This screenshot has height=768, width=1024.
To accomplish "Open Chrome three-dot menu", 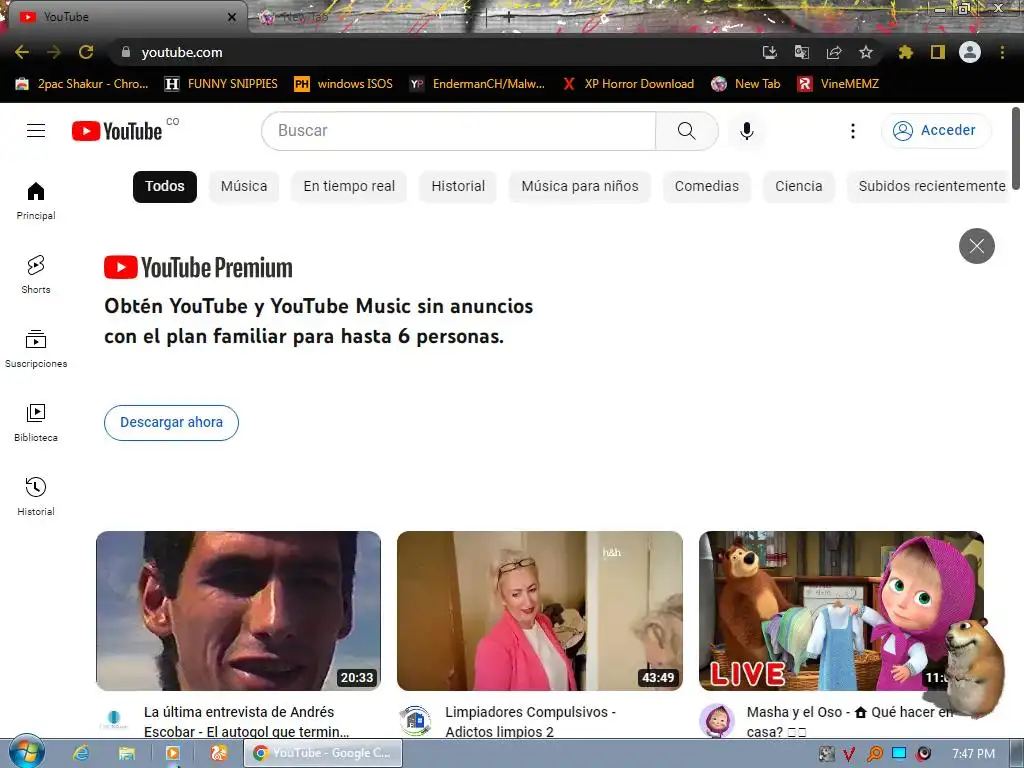I will (1002, 52).
